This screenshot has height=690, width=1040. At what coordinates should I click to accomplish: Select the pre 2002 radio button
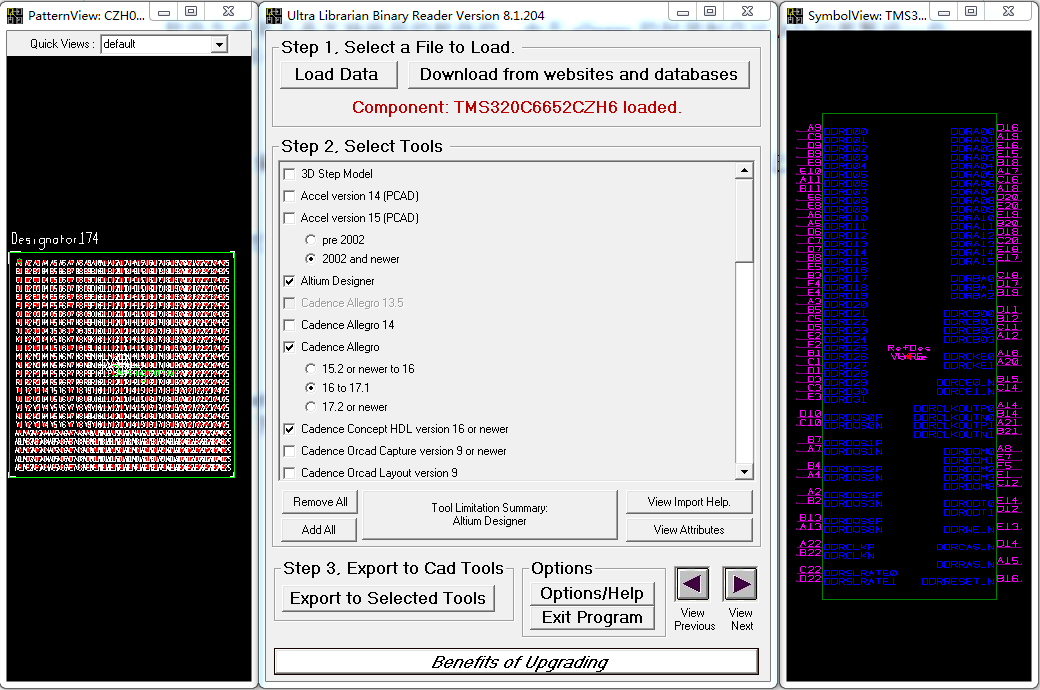[x=310, y=240]
